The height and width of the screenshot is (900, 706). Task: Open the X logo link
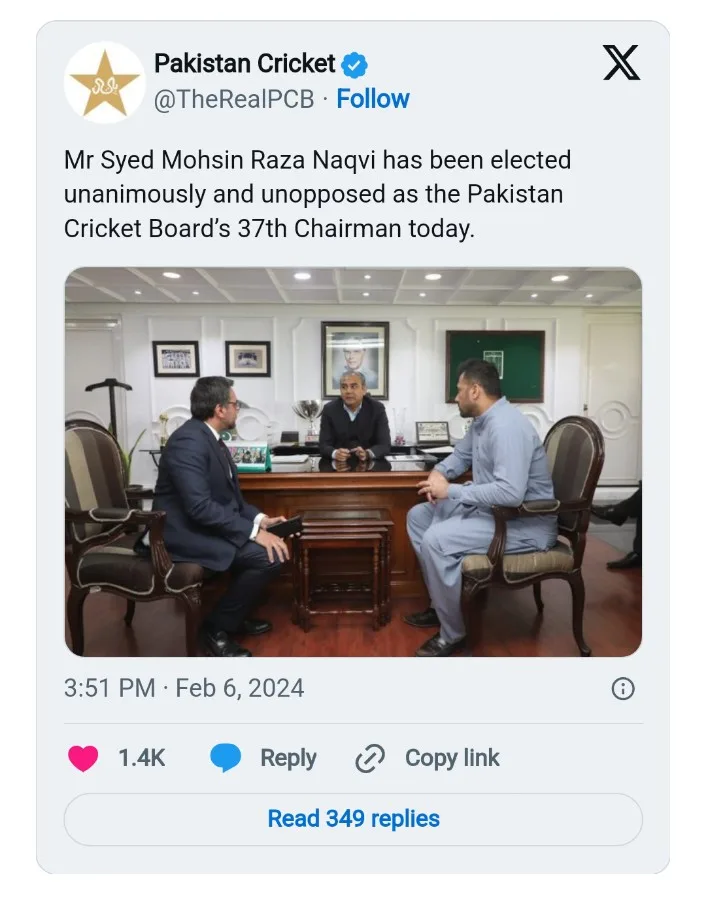[621, 64]
